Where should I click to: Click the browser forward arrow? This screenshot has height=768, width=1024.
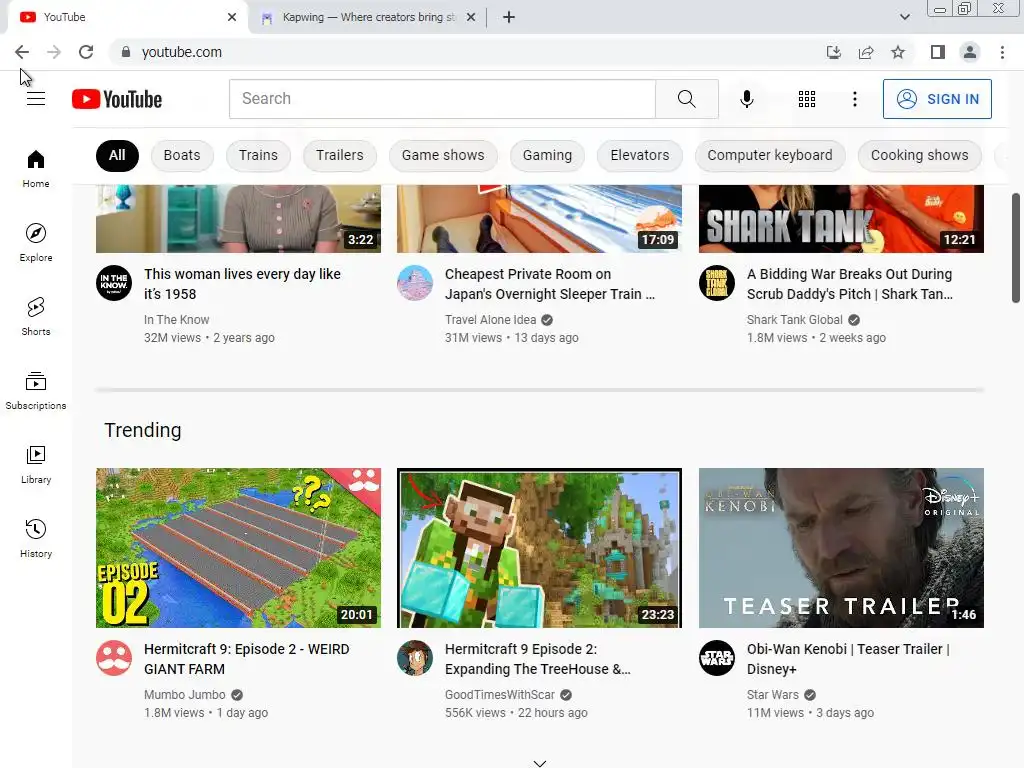54,52
